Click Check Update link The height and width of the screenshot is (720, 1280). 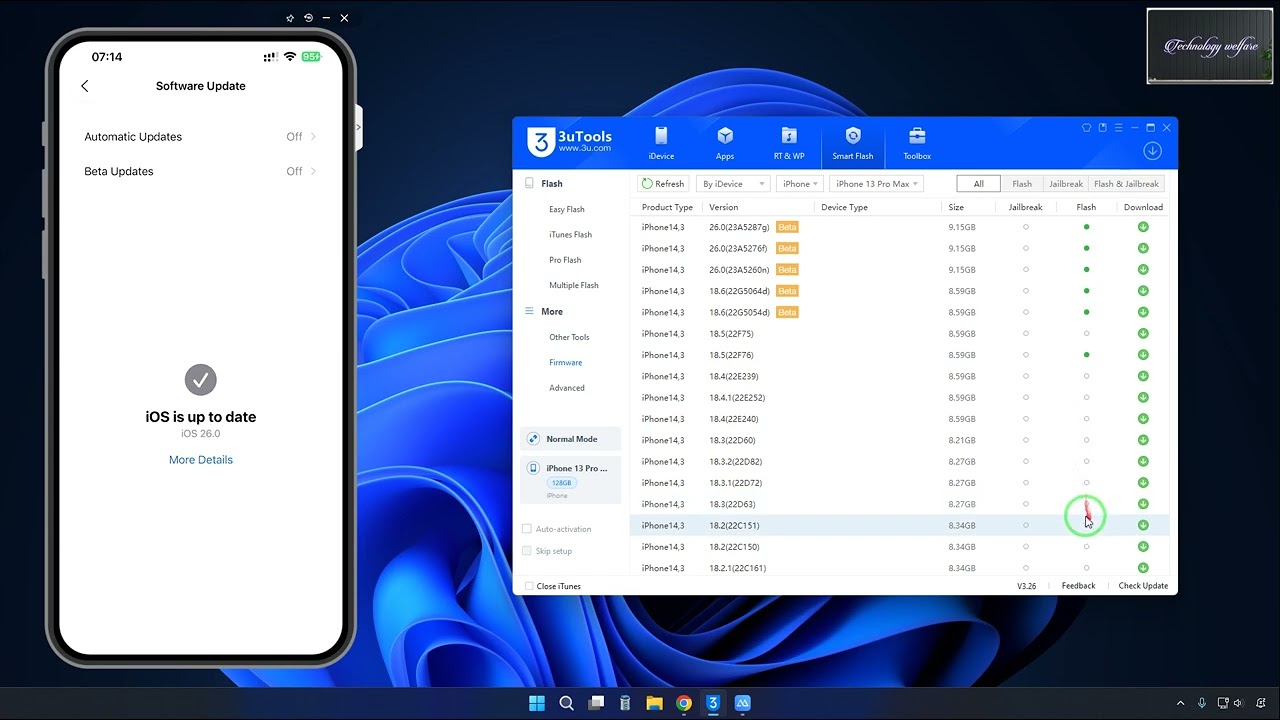point(1143,586)
